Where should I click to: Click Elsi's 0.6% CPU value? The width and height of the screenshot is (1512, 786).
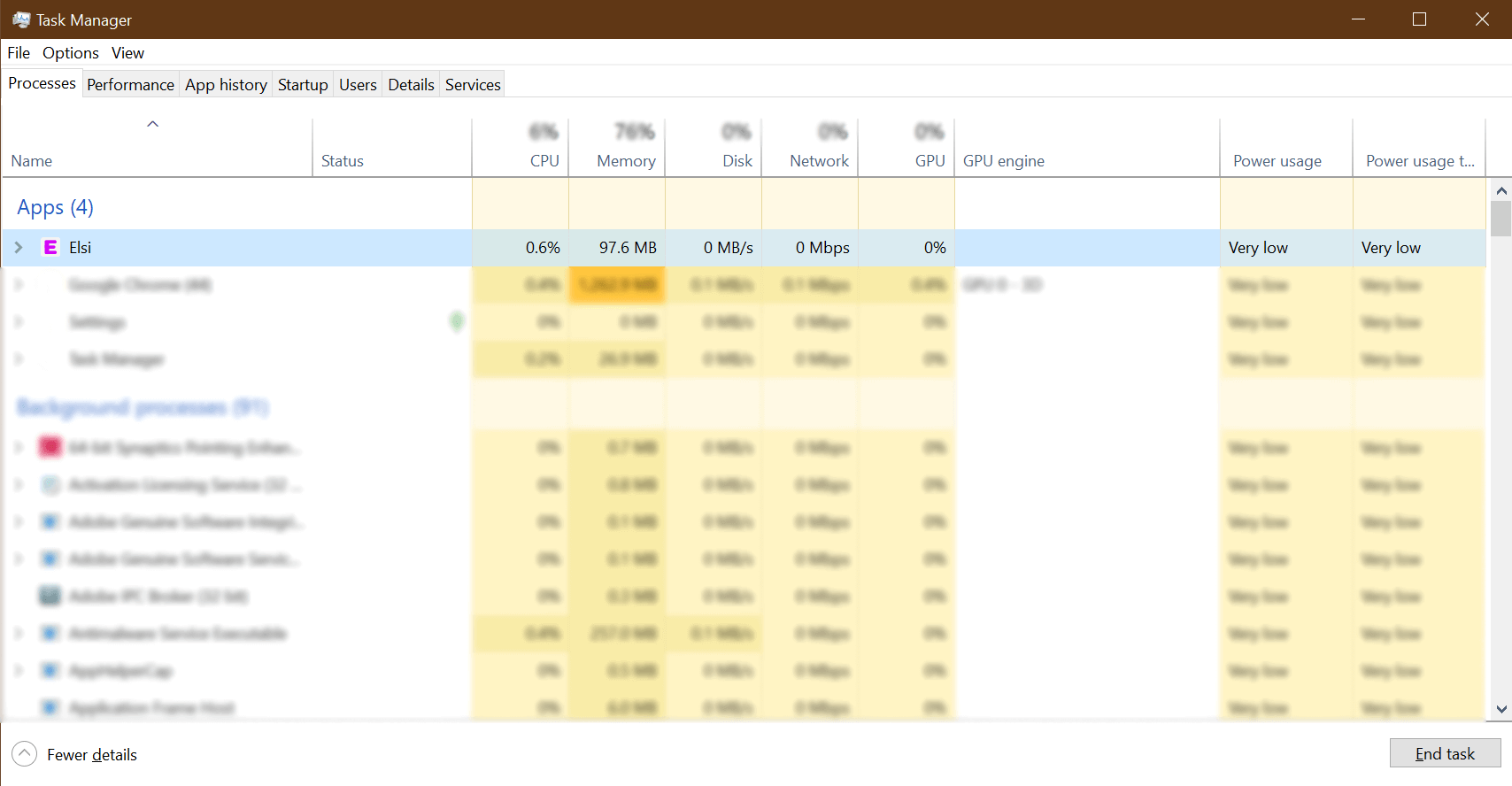[543, 248]
